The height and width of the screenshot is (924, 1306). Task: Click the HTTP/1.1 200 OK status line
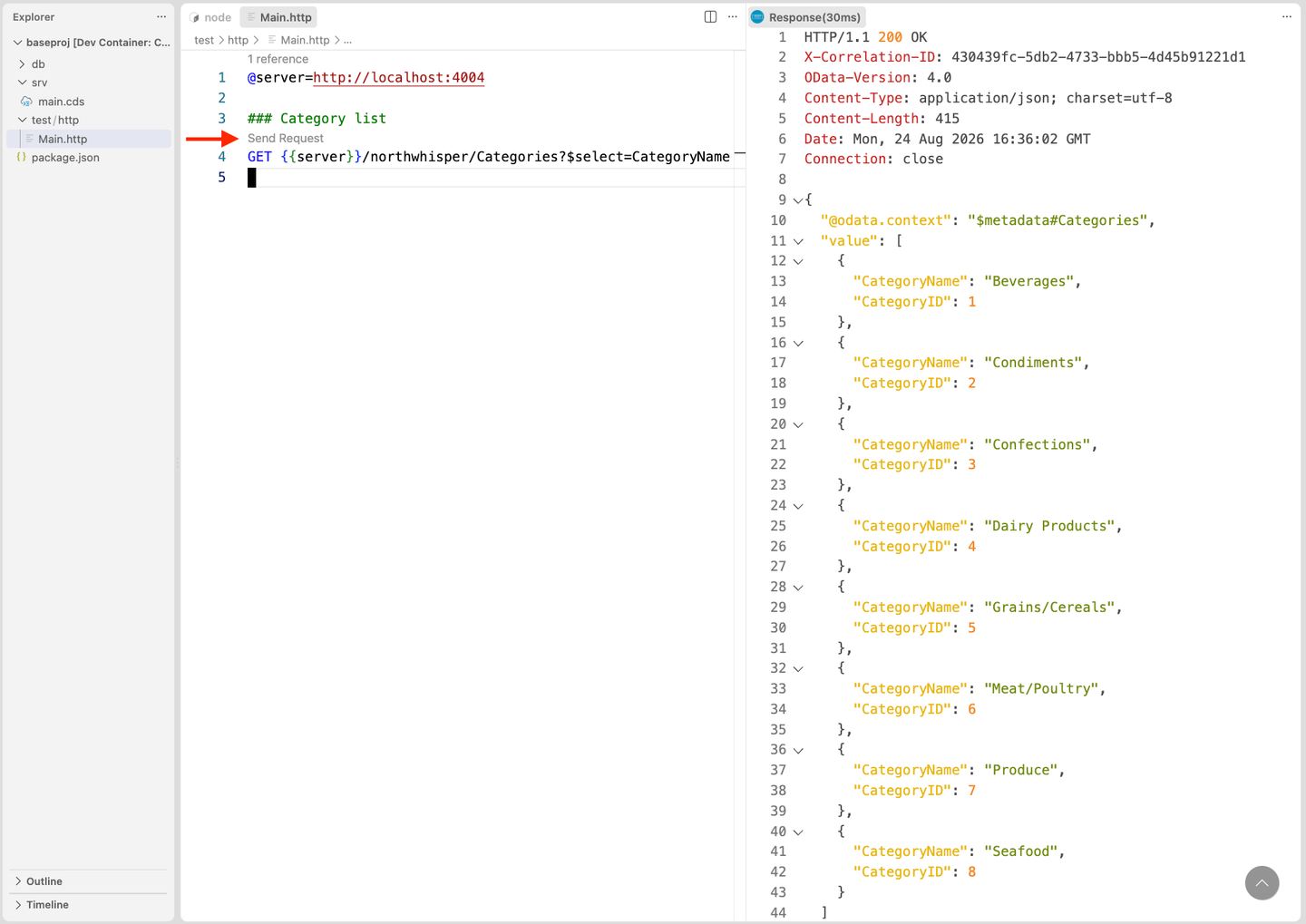pos(865,37)
